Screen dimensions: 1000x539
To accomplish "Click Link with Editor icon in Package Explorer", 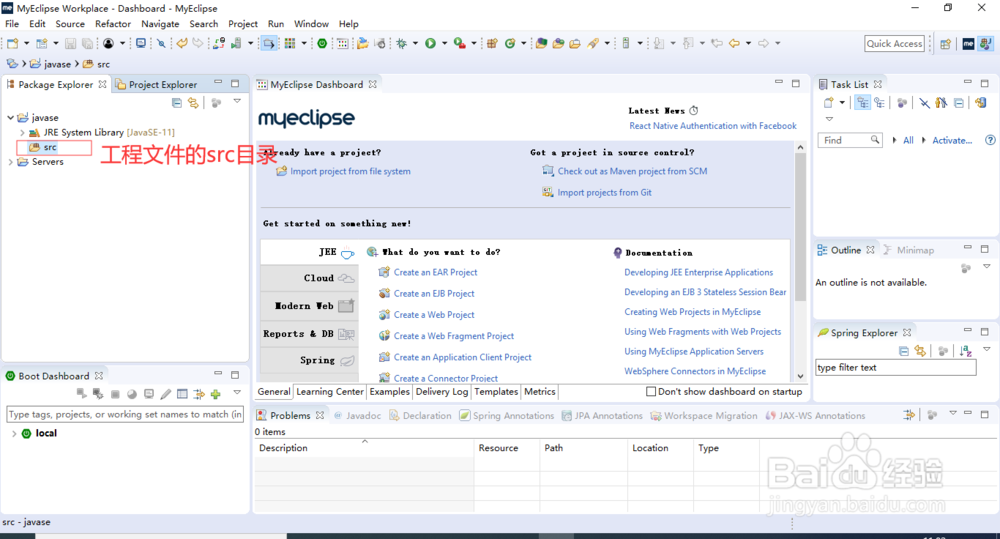I will (193, 103).
